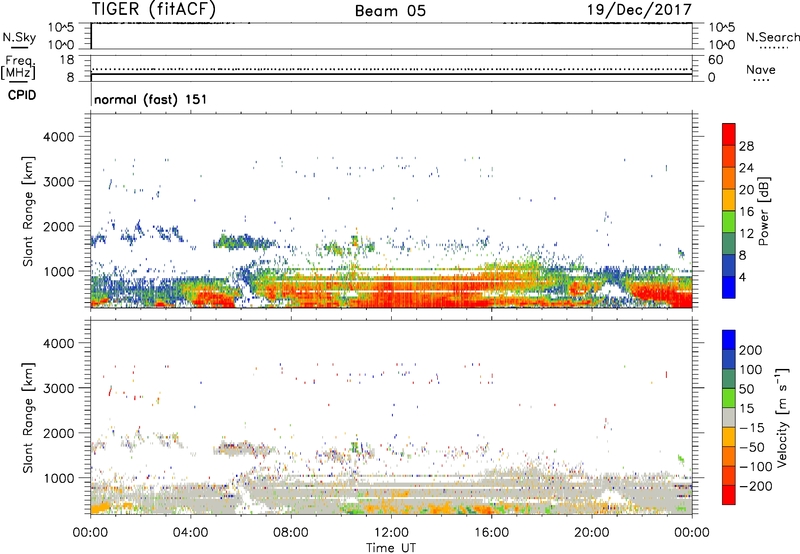Click "3000" tick of the velocity panel

coord(58,388)
